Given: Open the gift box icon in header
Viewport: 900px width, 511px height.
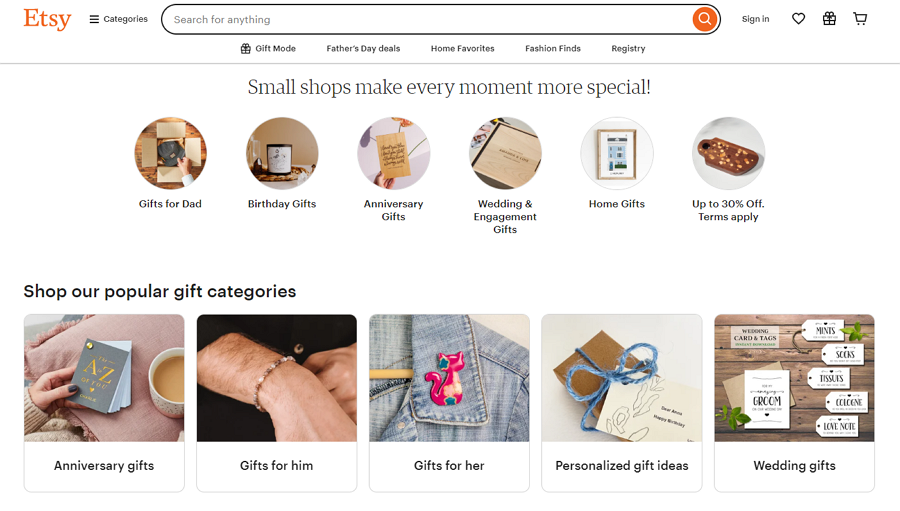Looking at the screenshot, I should coord(829,19).
